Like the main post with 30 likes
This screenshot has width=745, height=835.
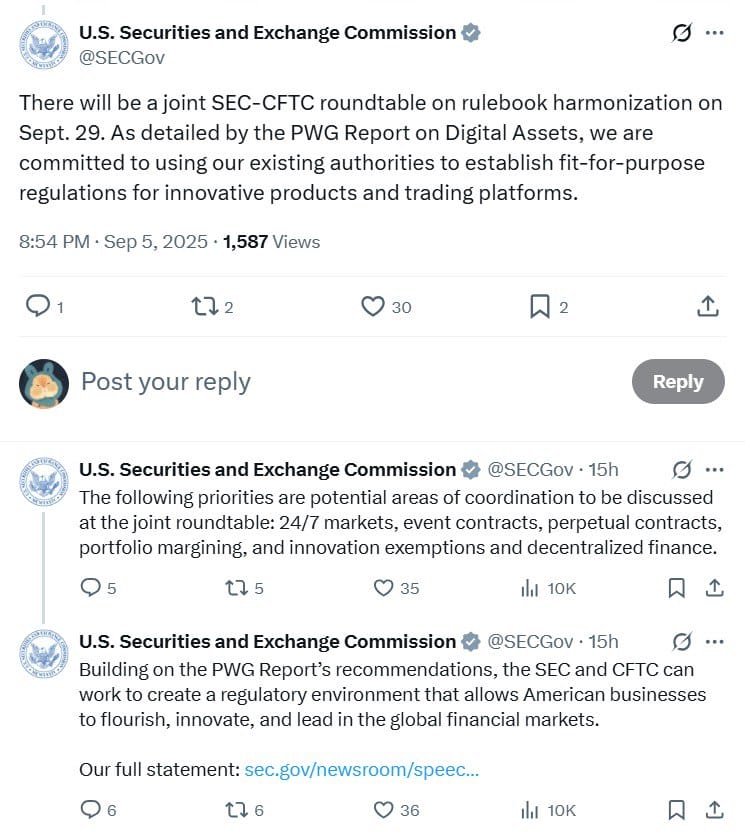click(372, 306)
